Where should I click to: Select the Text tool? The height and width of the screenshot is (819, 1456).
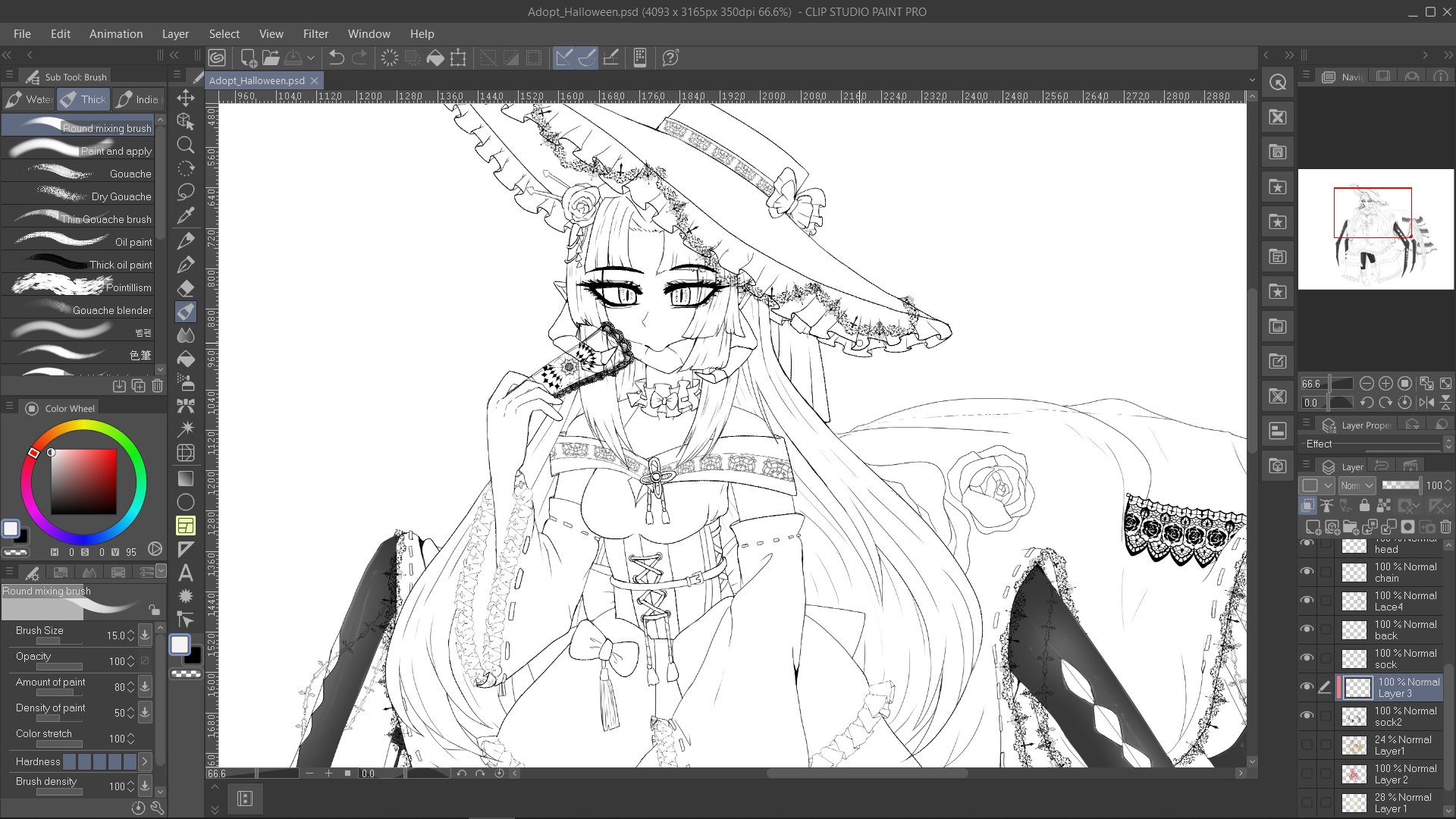(186, 573)
